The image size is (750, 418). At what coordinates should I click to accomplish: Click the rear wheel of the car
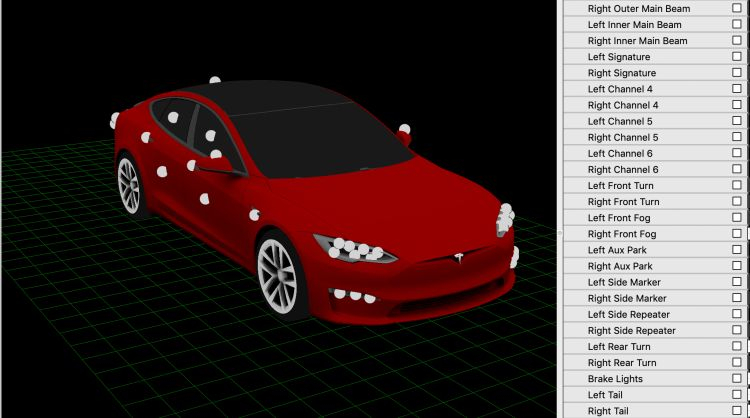131,184
